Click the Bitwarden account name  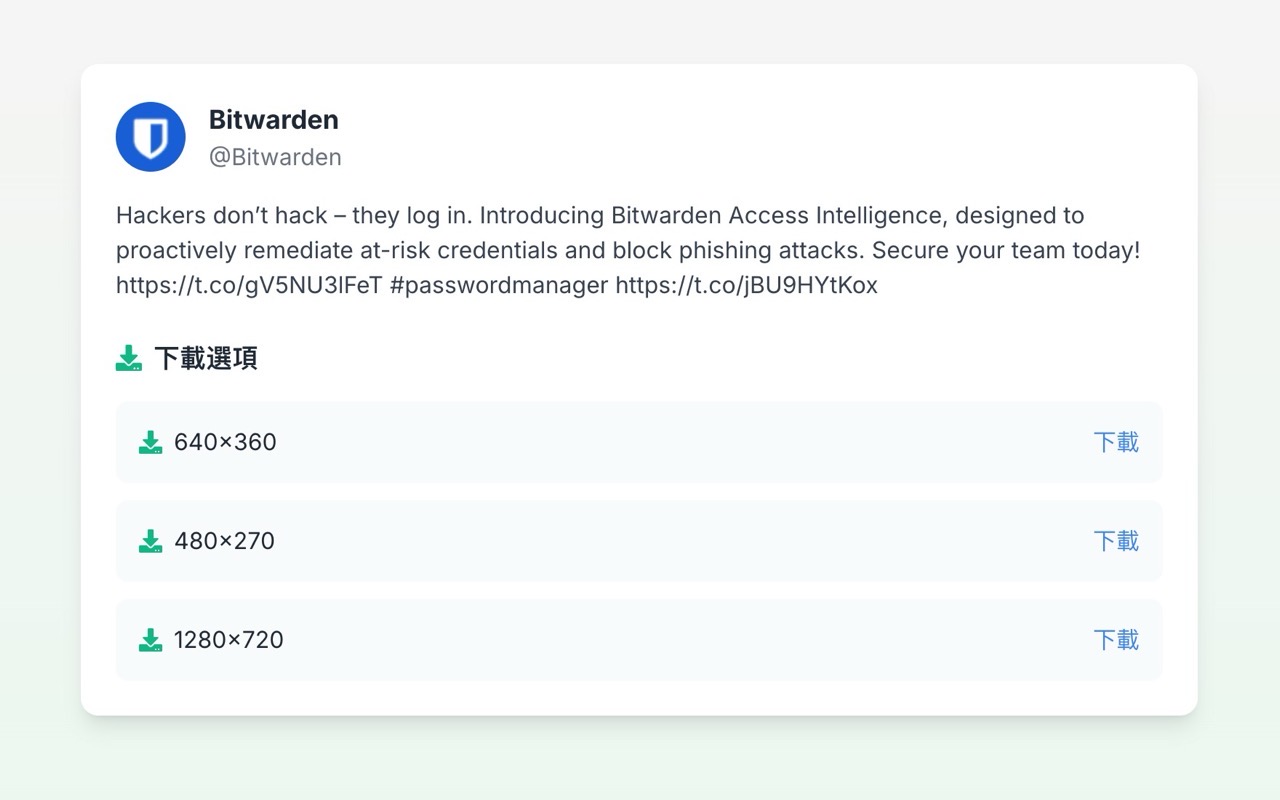tap(274, 120)
